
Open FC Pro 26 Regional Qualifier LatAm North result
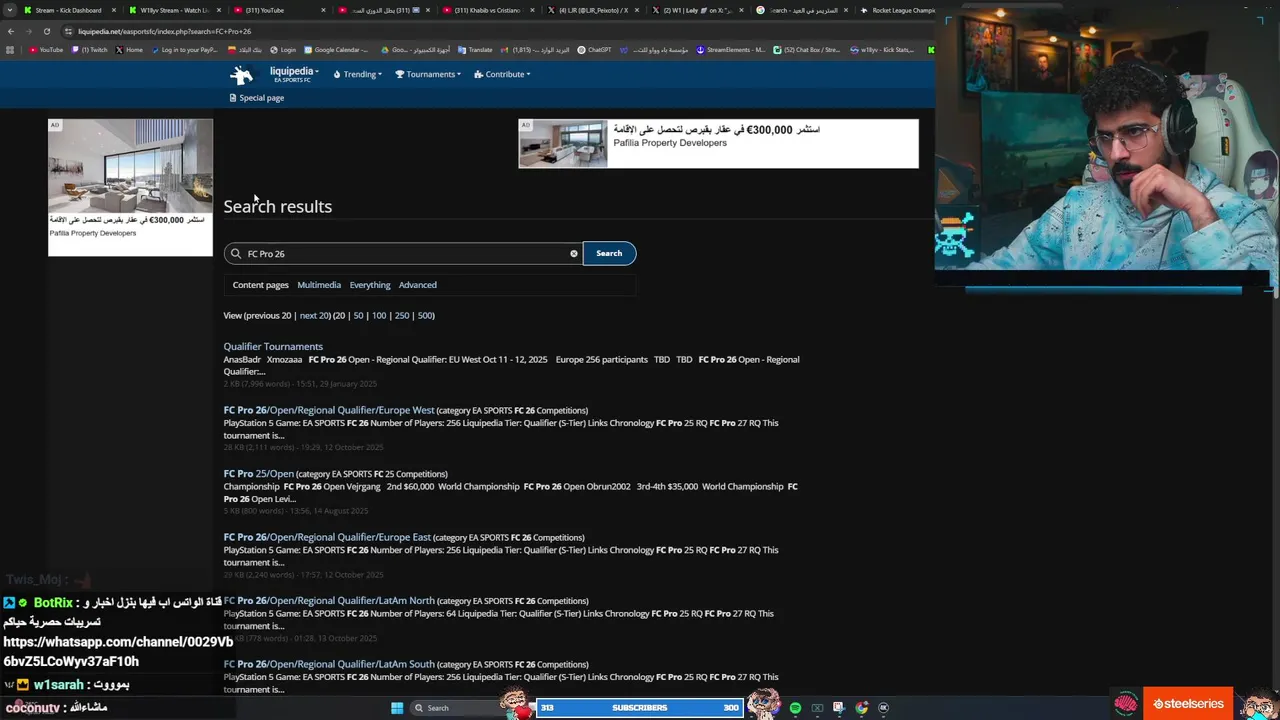[x=329, y=601]
